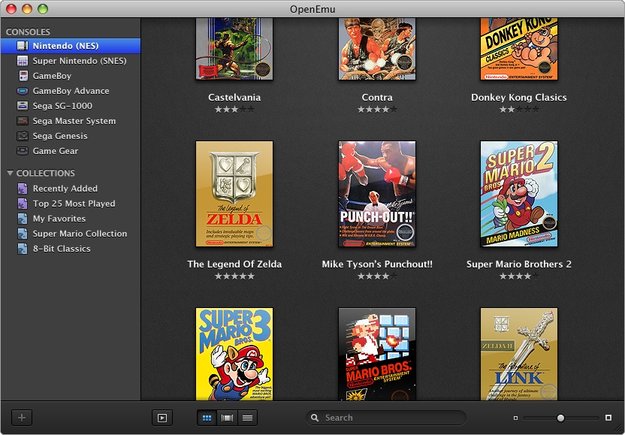The width and height of the screenshot is (625, 435).
Task: Click the Sega Genesis console icon
Action: (x=22, y=136)
